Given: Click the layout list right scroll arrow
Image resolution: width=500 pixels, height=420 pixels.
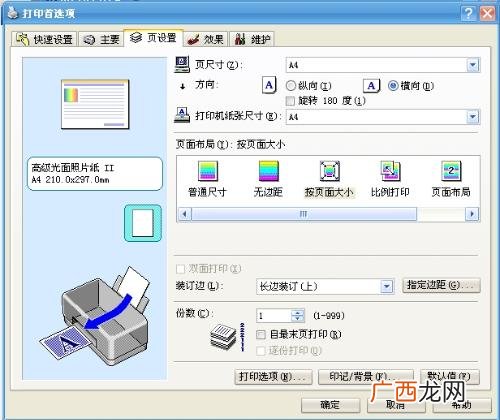Looking at the screenshot, I should (472, 214).
